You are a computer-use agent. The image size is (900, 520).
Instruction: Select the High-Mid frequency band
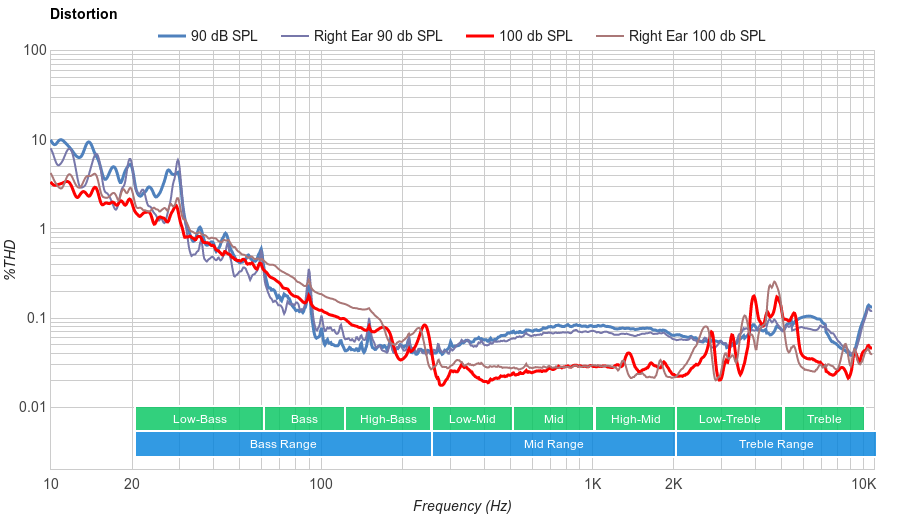coord(635,419)
